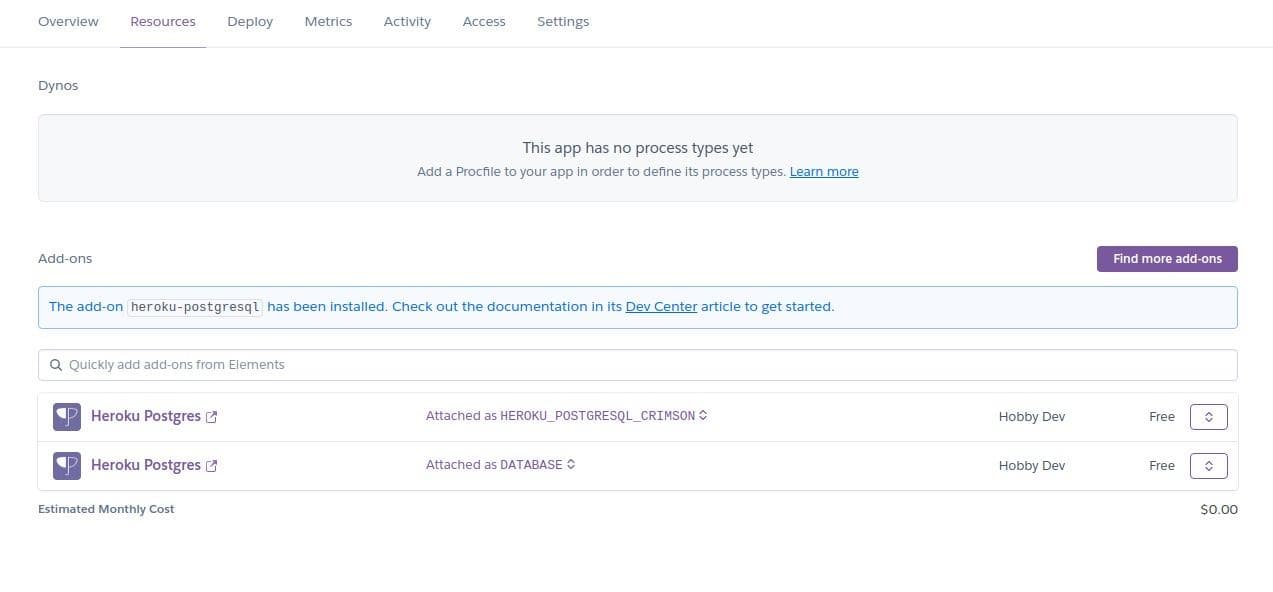Click external link icon in DATABASE row
The width and height of the screenshot is (1273, 592).
pos(211,466)
